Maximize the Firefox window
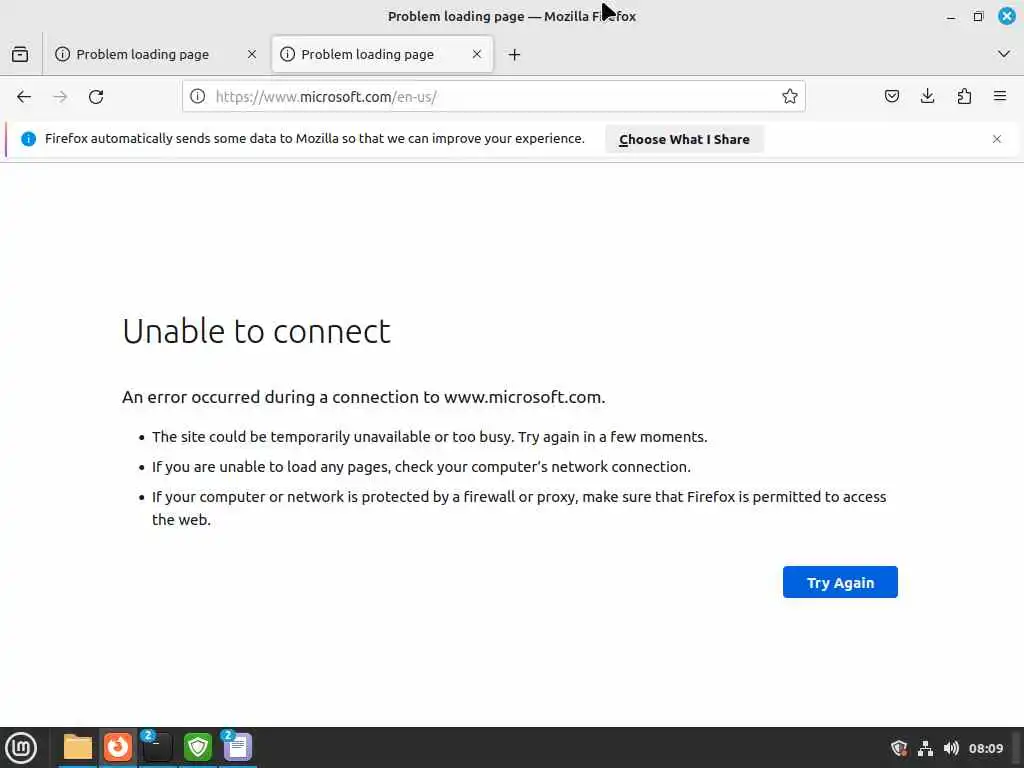Screen dimensions: 1024x768 coord(978,16)
